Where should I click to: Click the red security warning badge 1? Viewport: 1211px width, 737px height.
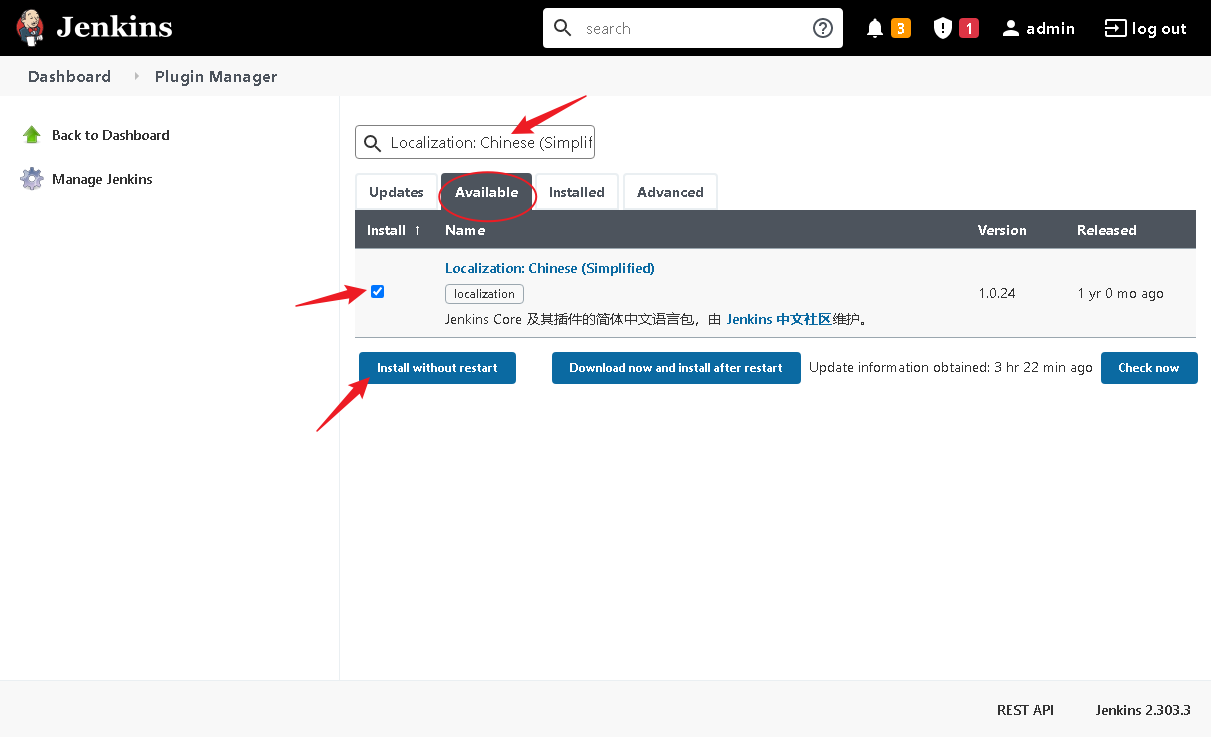coord(968,28)
